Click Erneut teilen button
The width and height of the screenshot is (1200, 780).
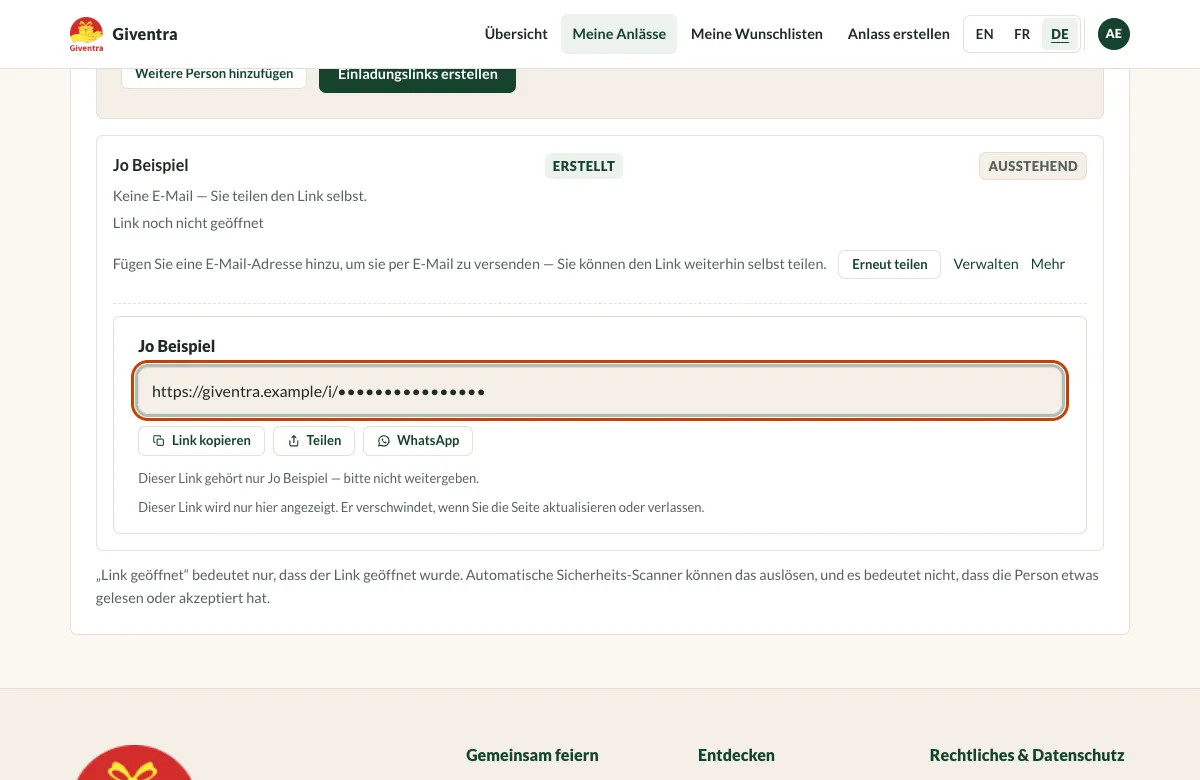889,264
